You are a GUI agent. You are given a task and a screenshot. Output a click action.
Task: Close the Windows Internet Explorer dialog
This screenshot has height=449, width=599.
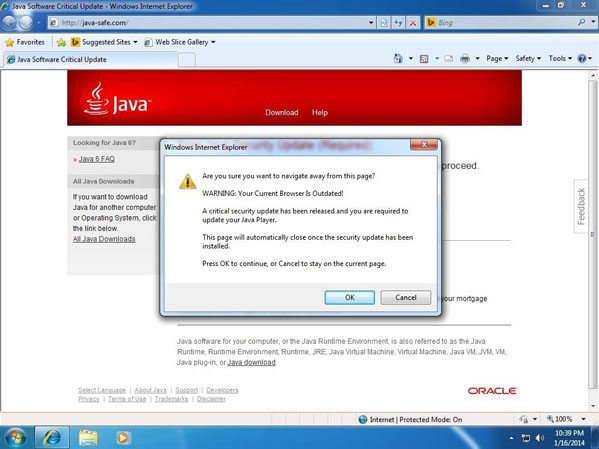point(424,144)
